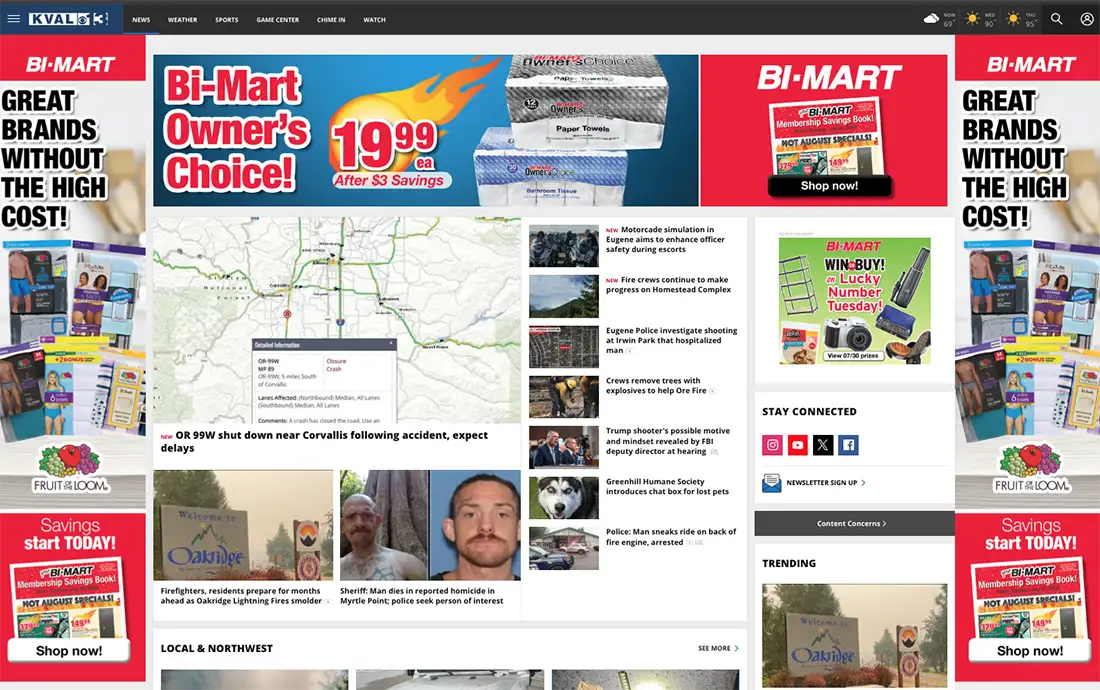
Task: Go to the News menu
Action: pyautogui.click(x=141, y=20)
